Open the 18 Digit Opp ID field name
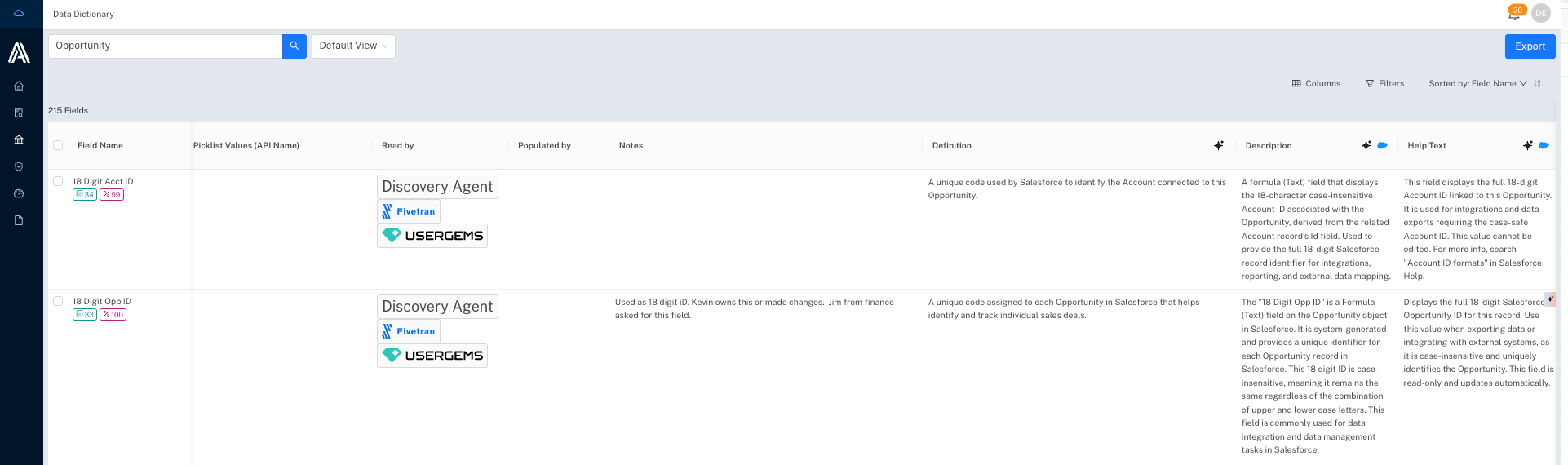The image size is (1568, 465). point(102,301)
